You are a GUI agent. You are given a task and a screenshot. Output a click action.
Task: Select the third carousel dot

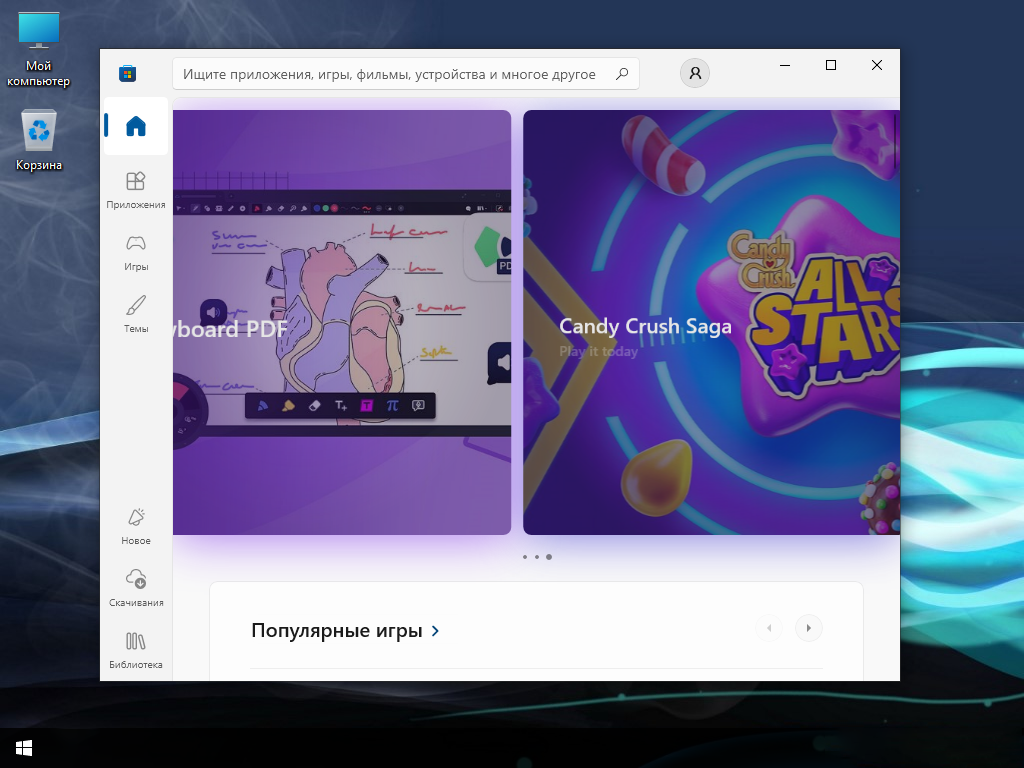[x=549, y=557]
